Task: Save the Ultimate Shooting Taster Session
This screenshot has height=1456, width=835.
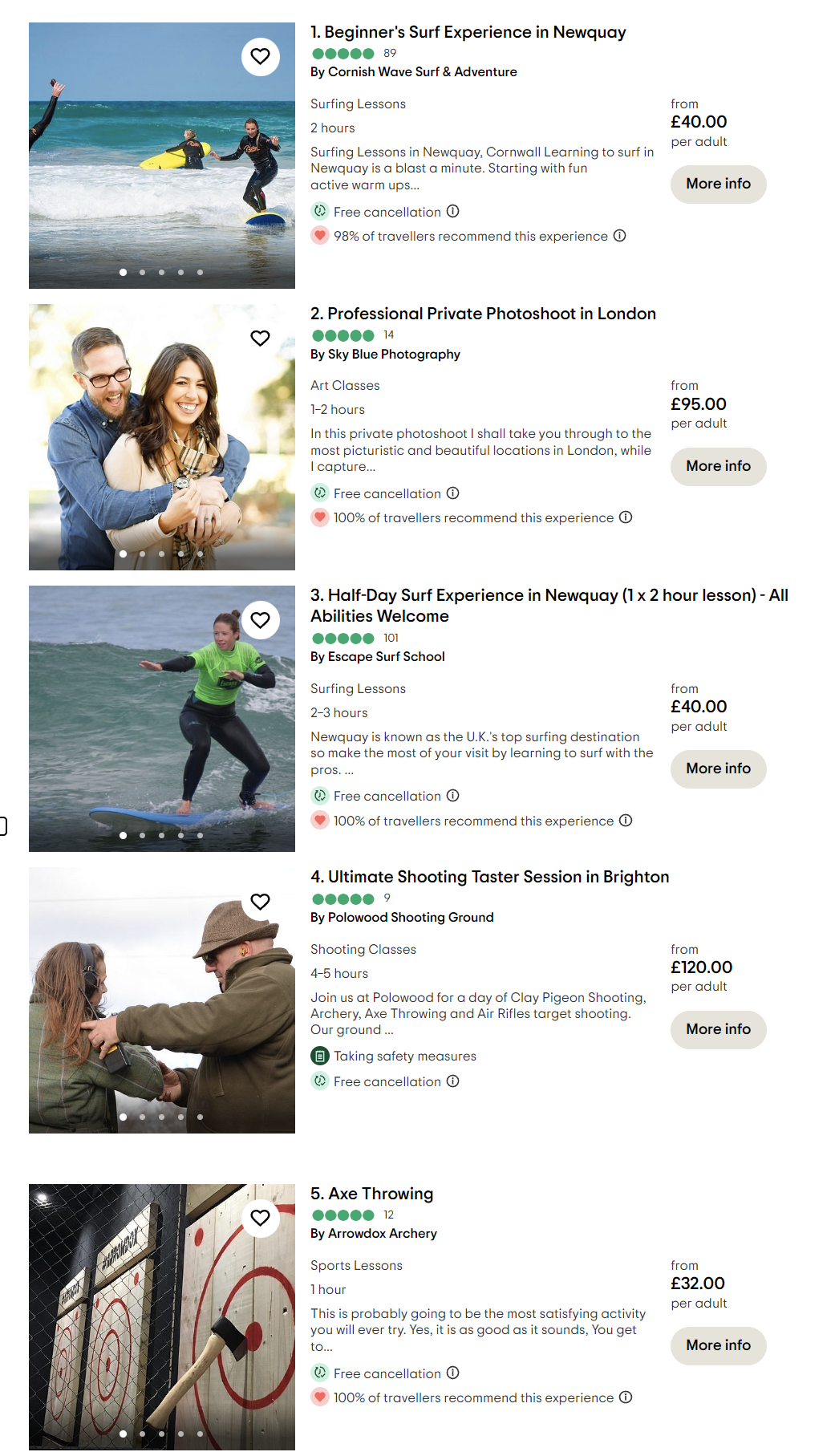Action: 260,901
